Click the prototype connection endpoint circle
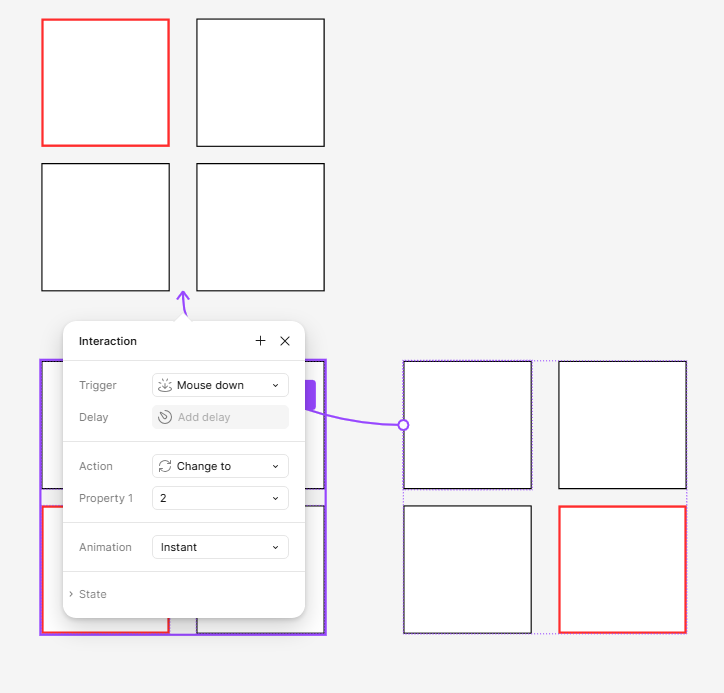 403,425
